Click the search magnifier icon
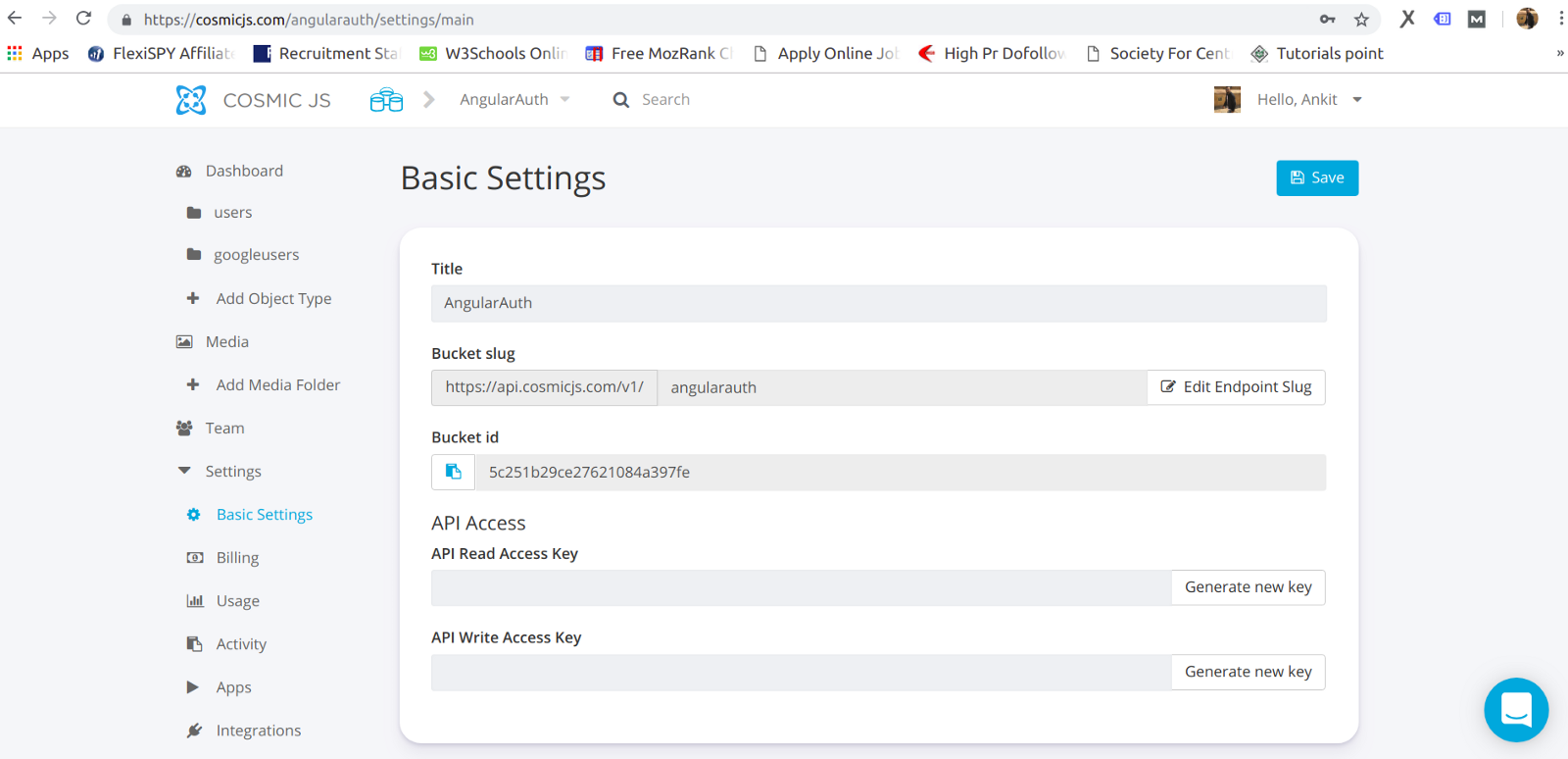Screen dimensions: 1568x759 point(620,100)
